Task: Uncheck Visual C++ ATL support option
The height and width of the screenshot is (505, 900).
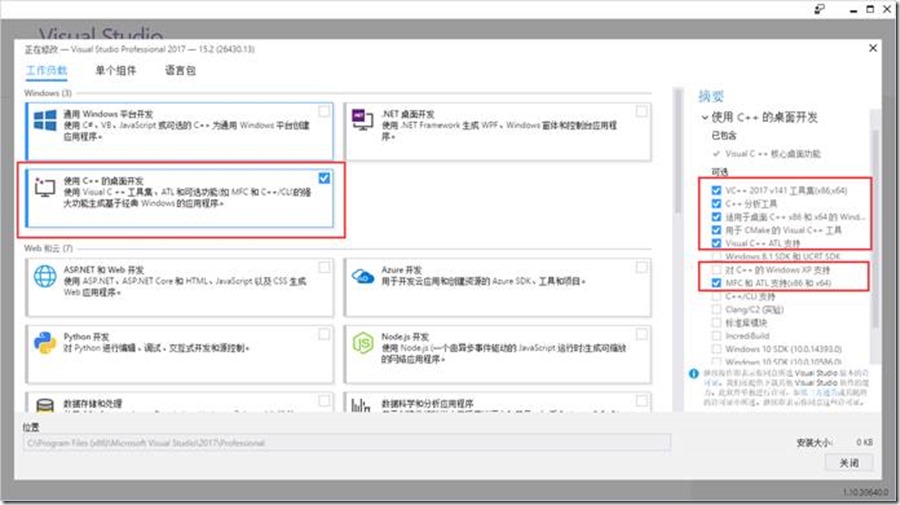Action: click(716, 243)
